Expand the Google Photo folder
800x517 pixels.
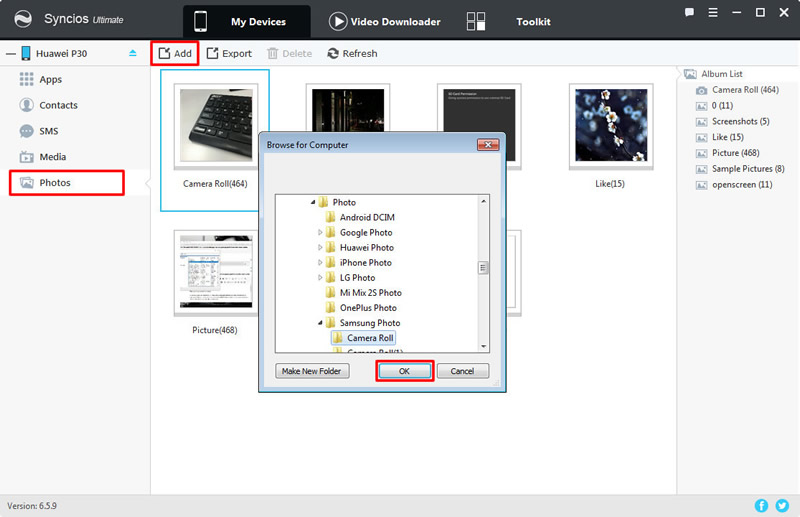320,232
